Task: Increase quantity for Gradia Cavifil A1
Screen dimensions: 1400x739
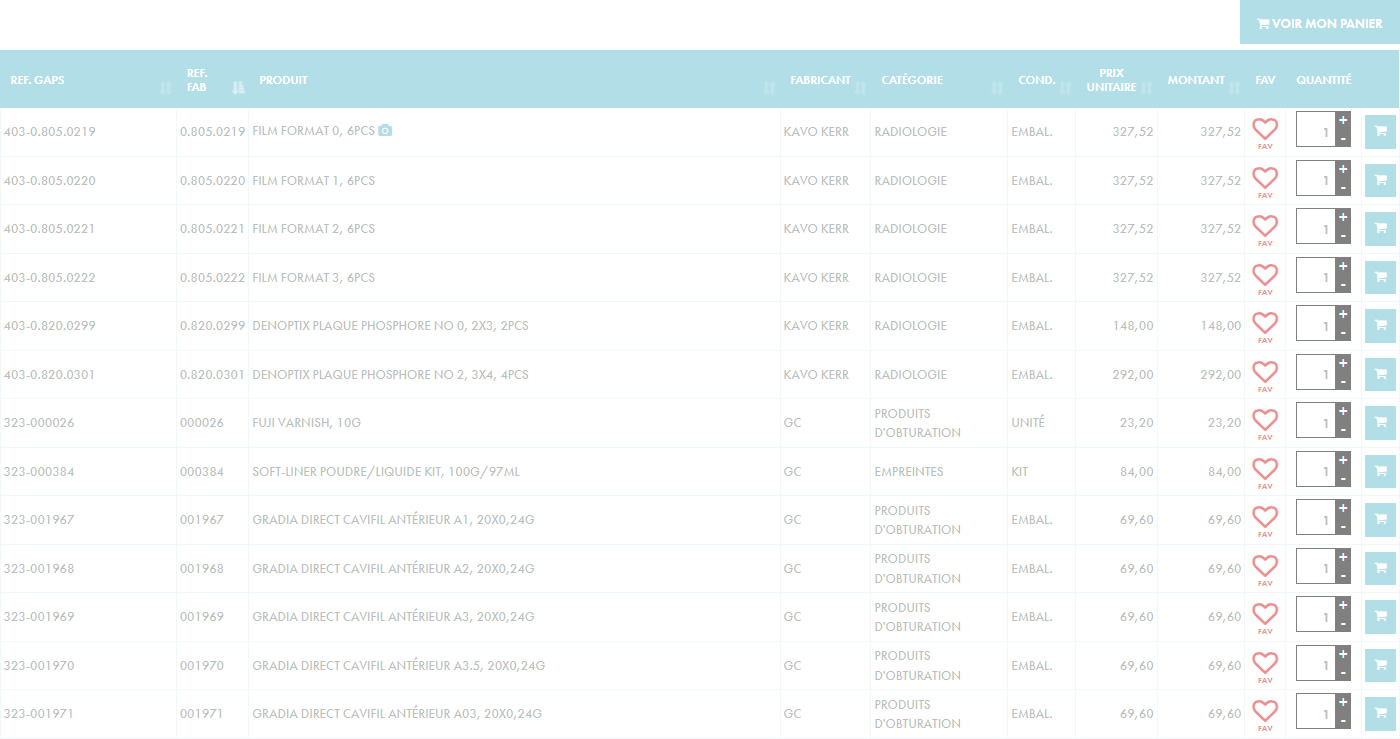Action: pos(1343,508)
